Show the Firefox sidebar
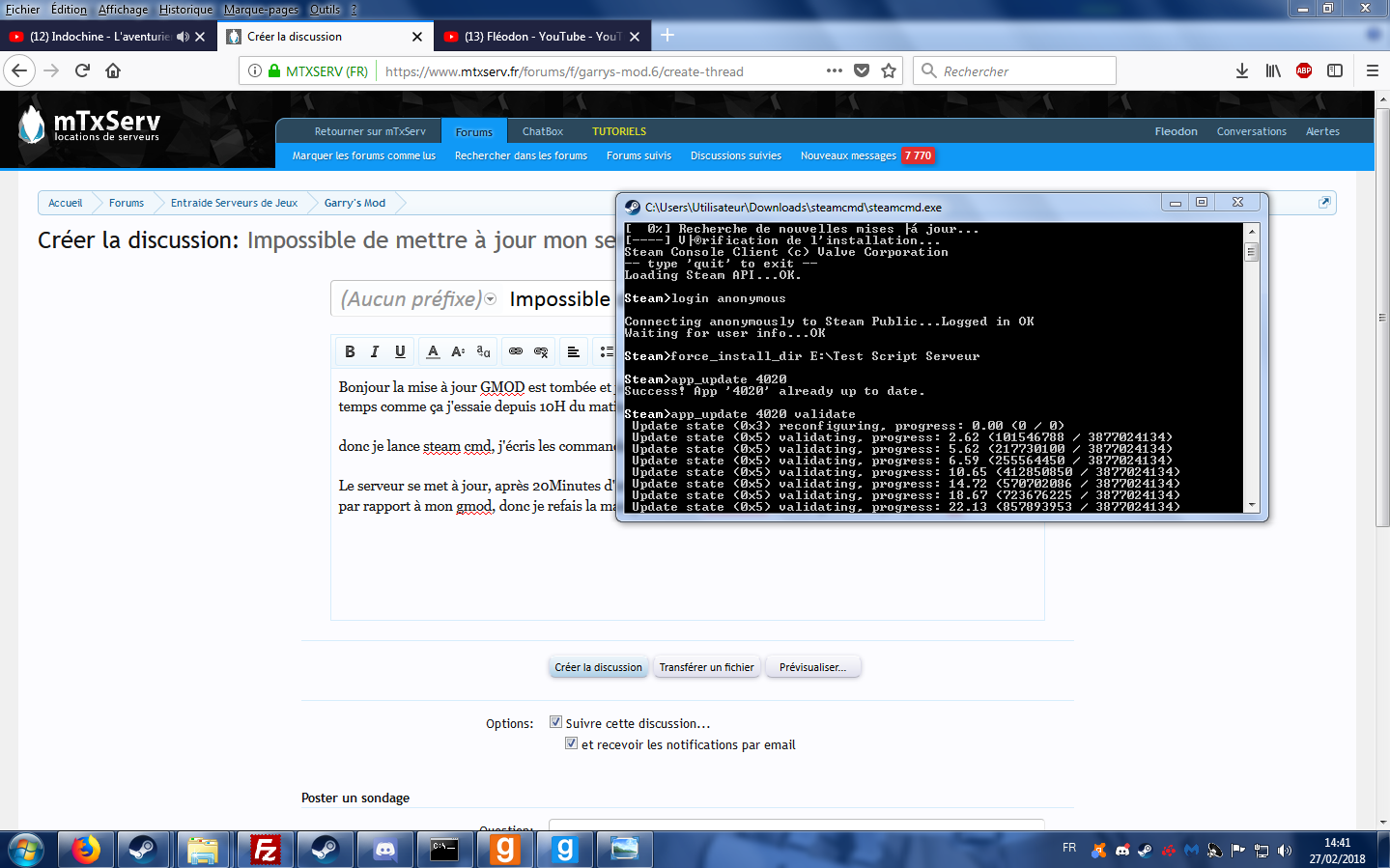1390x868 pixels. [x=1335, y=70]
